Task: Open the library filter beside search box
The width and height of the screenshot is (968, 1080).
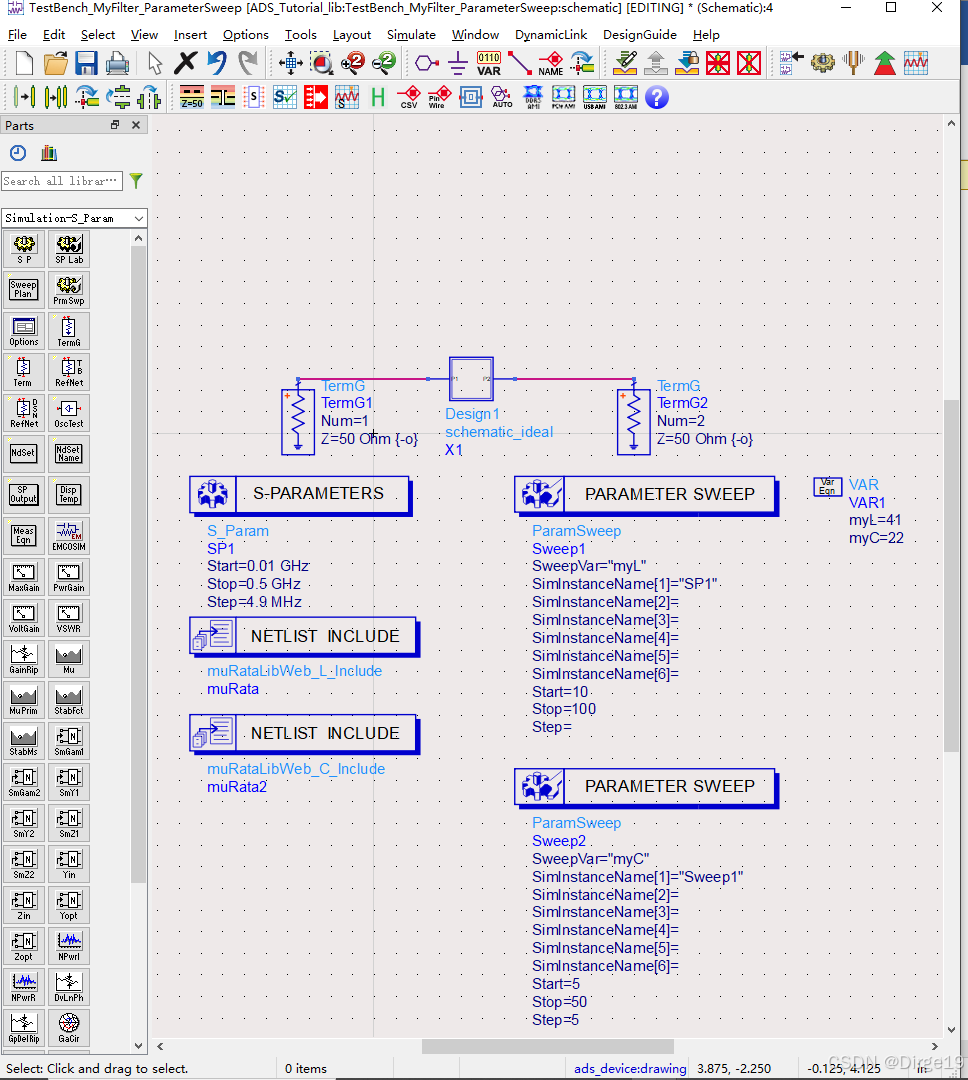Action: 135,181
